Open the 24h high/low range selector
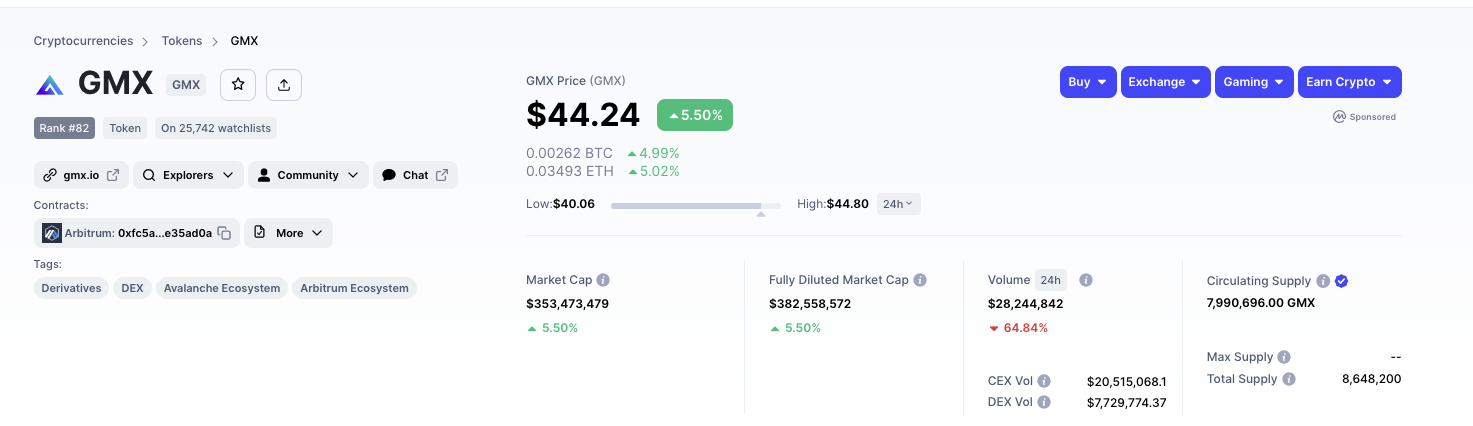The width and height of the screenshot is (1473, 426). pyautogui.click(x=898, y=204)
